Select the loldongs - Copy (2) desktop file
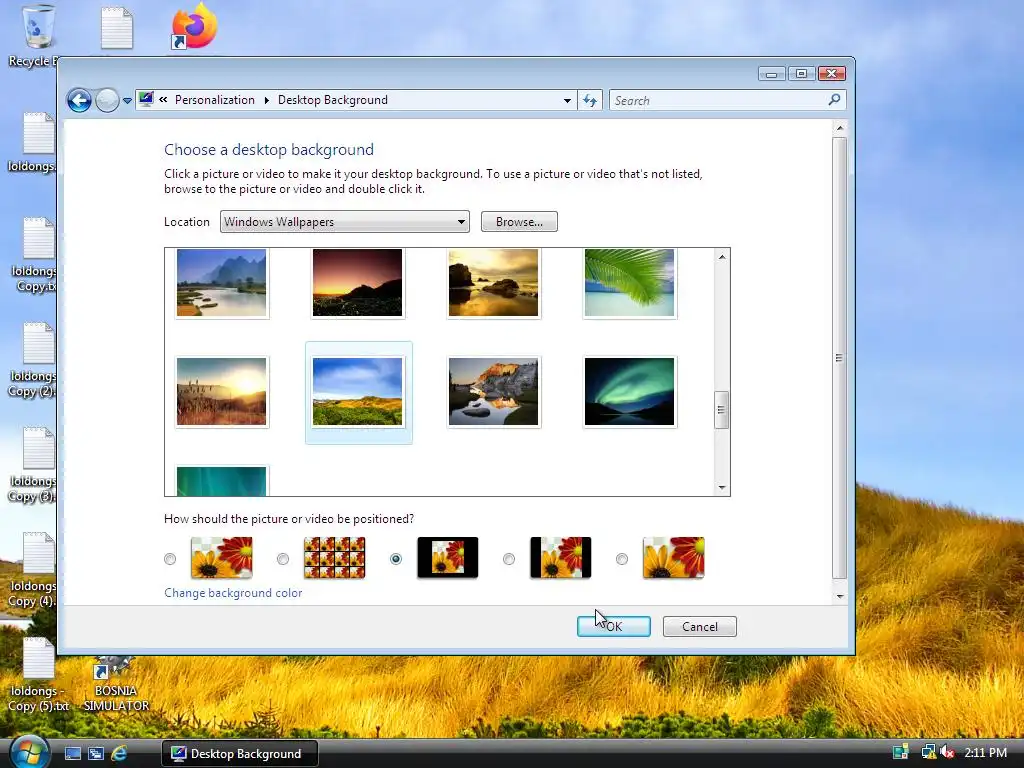1024x768 pixels. point(33,360)
